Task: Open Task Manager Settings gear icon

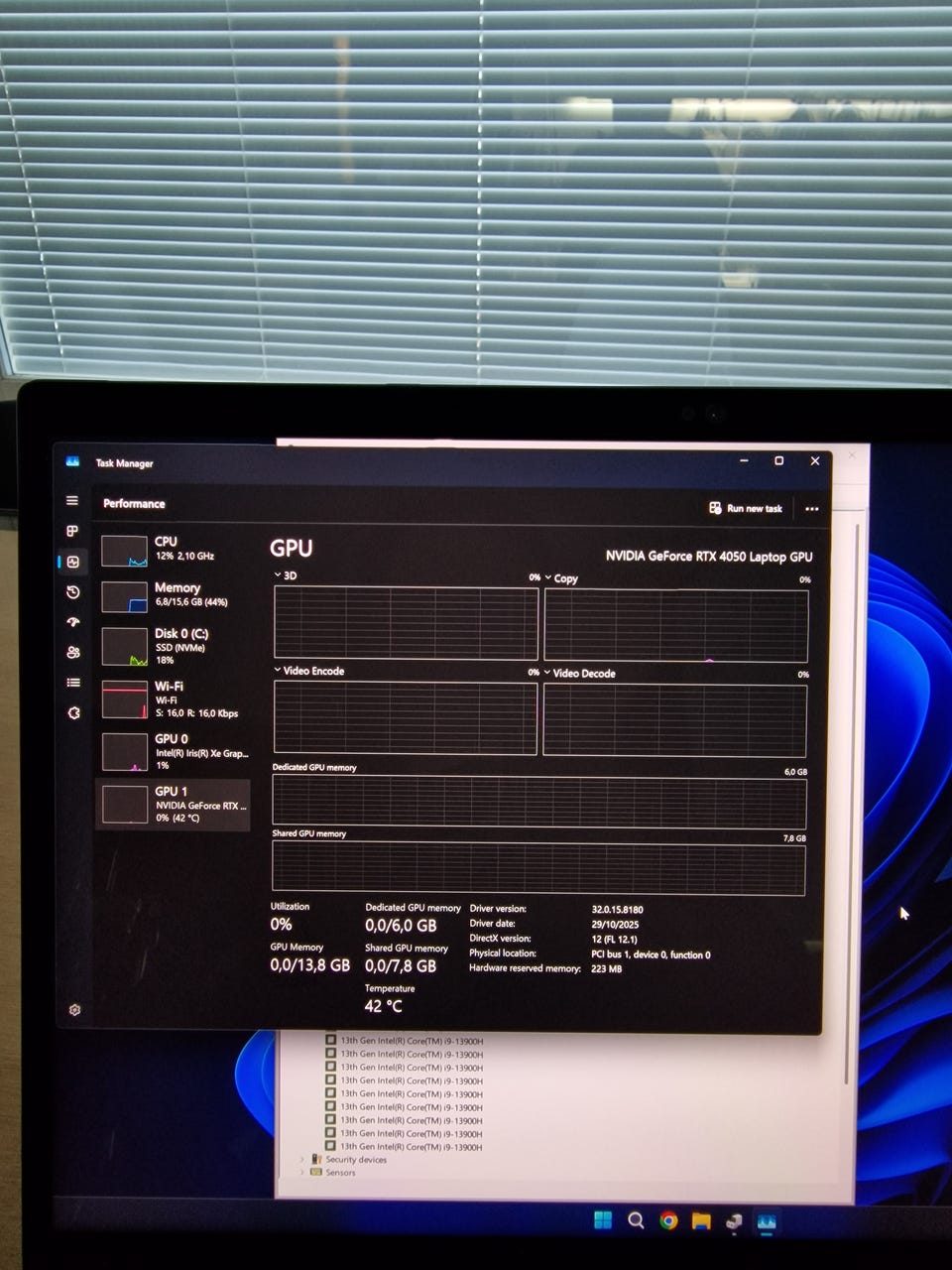Action: (74, 1010)
